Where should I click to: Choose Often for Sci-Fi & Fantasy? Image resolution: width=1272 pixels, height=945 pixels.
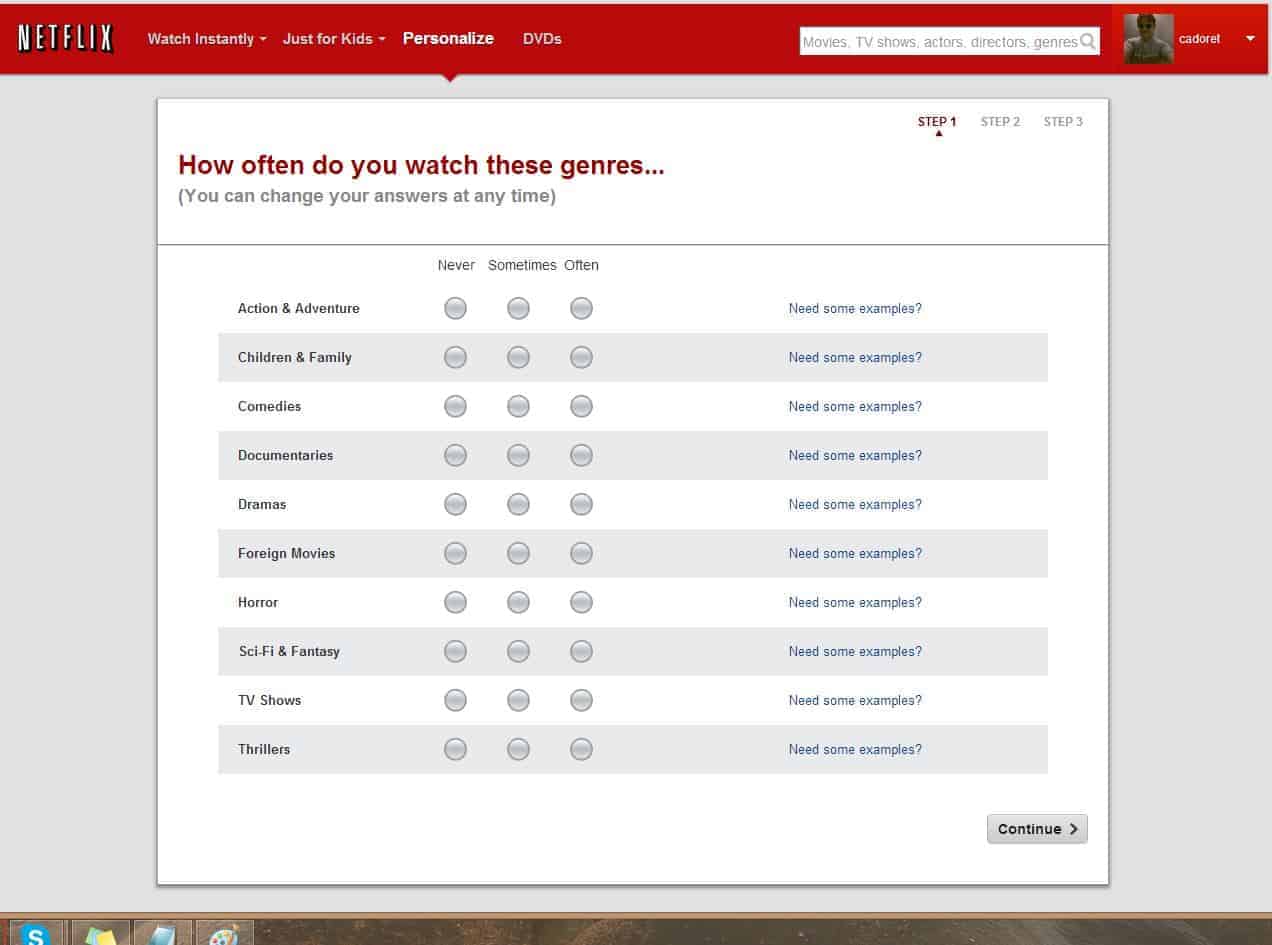(x=581, y=651)
